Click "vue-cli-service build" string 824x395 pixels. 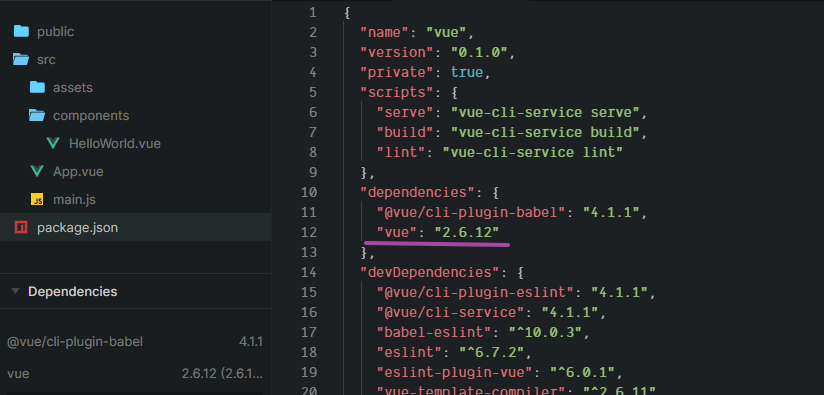point(545,132)
